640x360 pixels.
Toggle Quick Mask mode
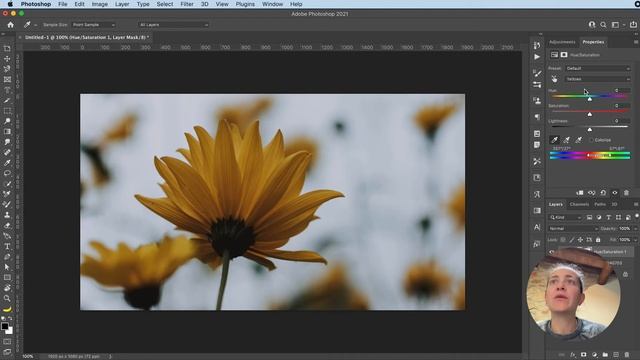tap(7, 342)
